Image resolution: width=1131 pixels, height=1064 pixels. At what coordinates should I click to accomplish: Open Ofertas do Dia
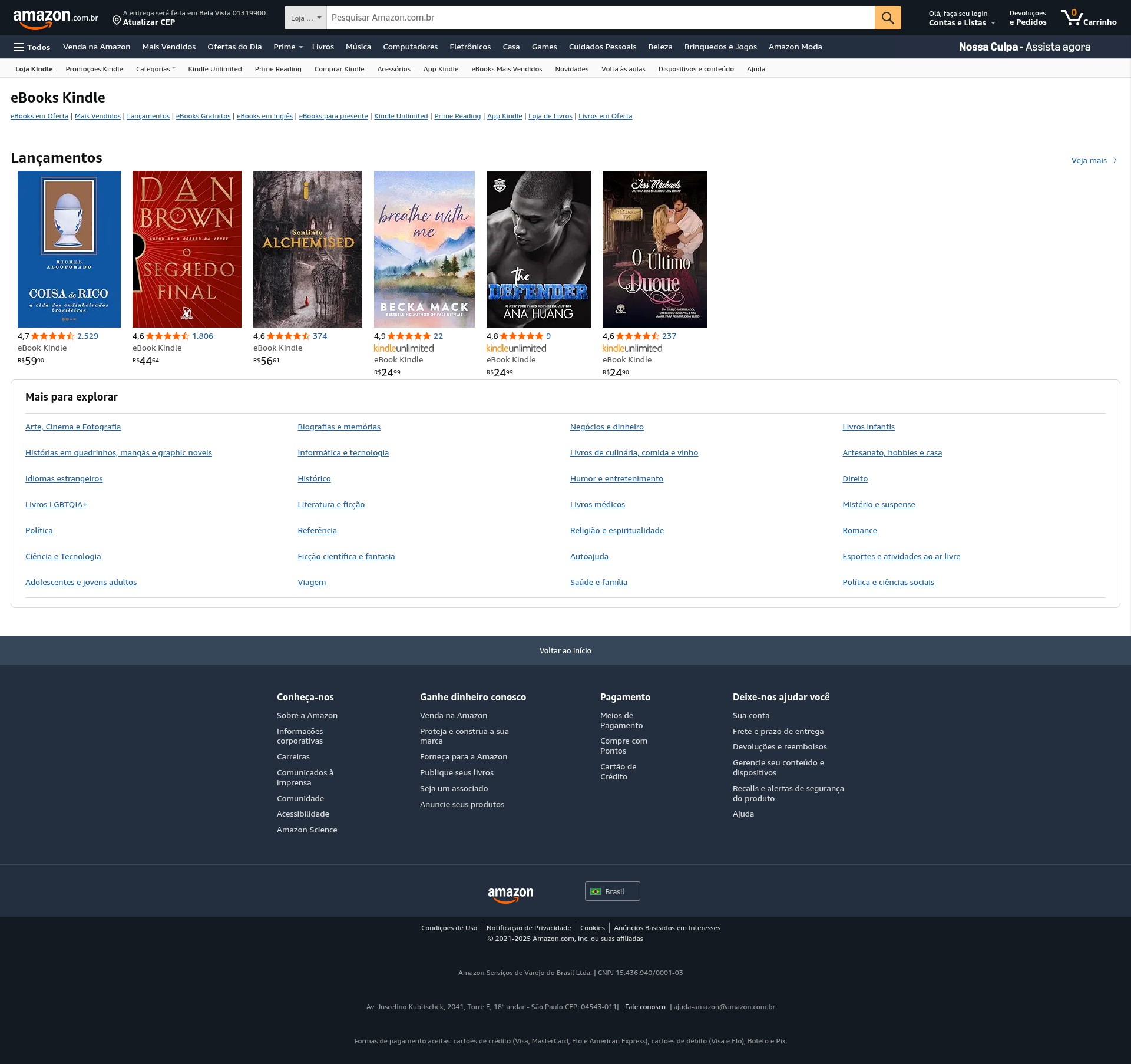click(234, 47)
